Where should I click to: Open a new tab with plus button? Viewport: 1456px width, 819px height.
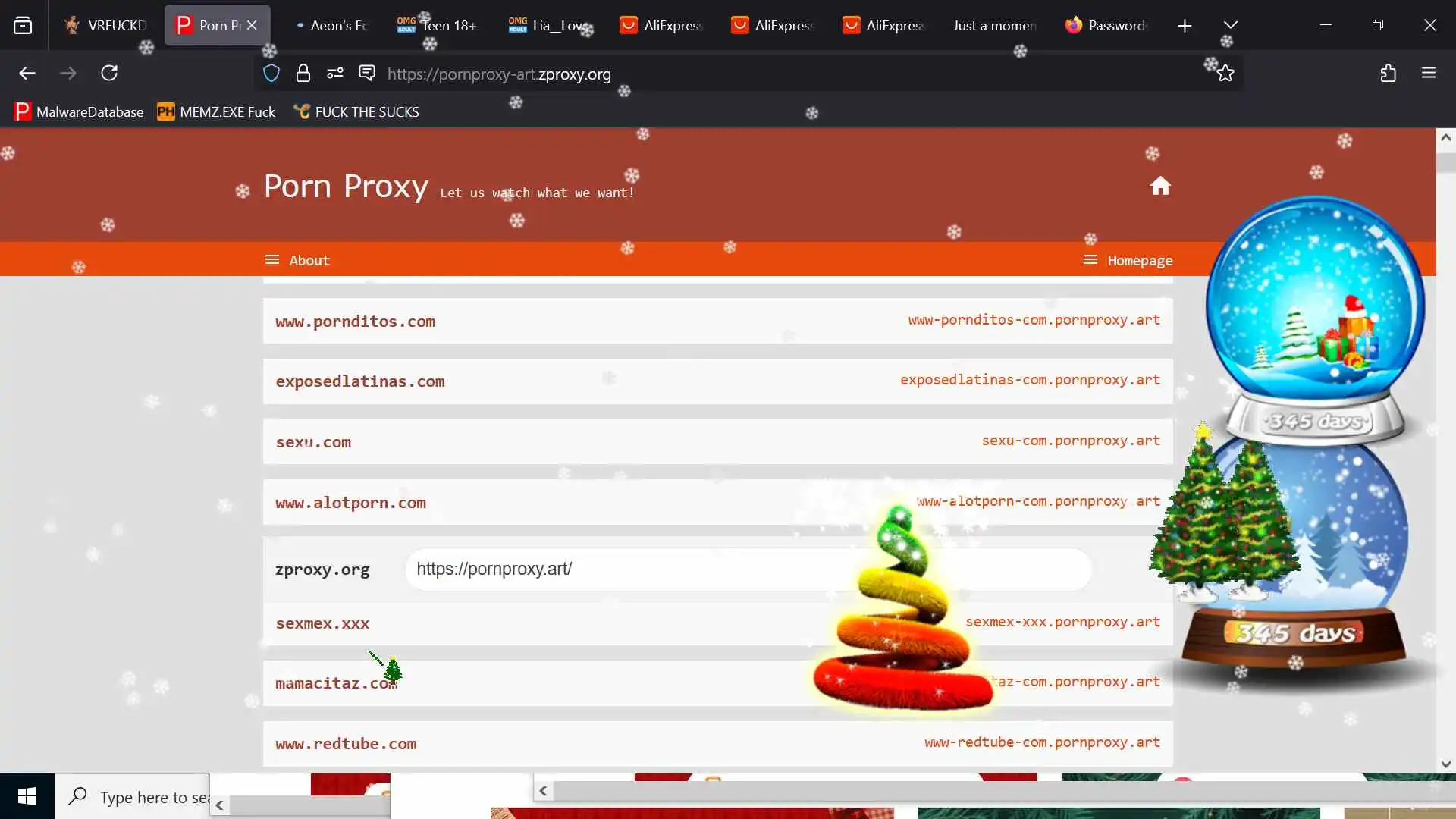pyautogui.click(x=1185, y=25)
